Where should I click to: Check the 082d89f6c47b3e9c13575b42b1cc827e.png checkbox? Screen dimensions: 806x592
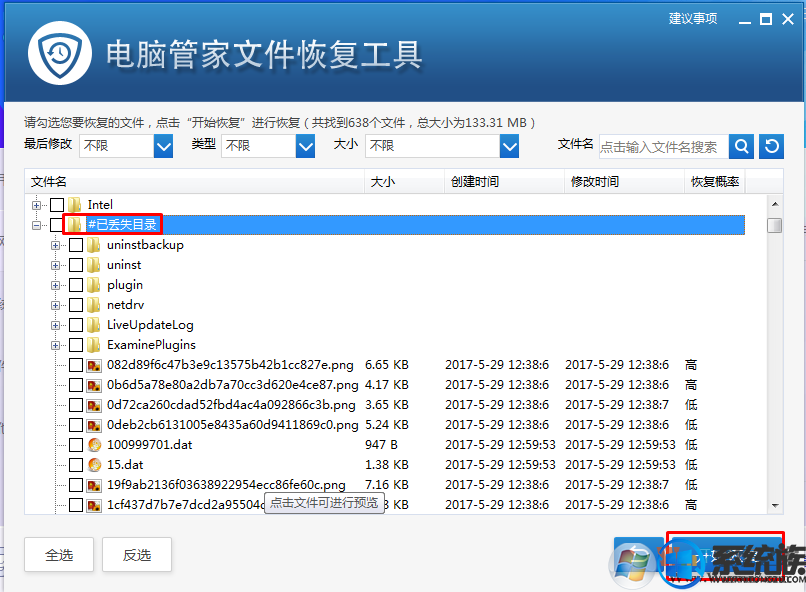(76, 365)
